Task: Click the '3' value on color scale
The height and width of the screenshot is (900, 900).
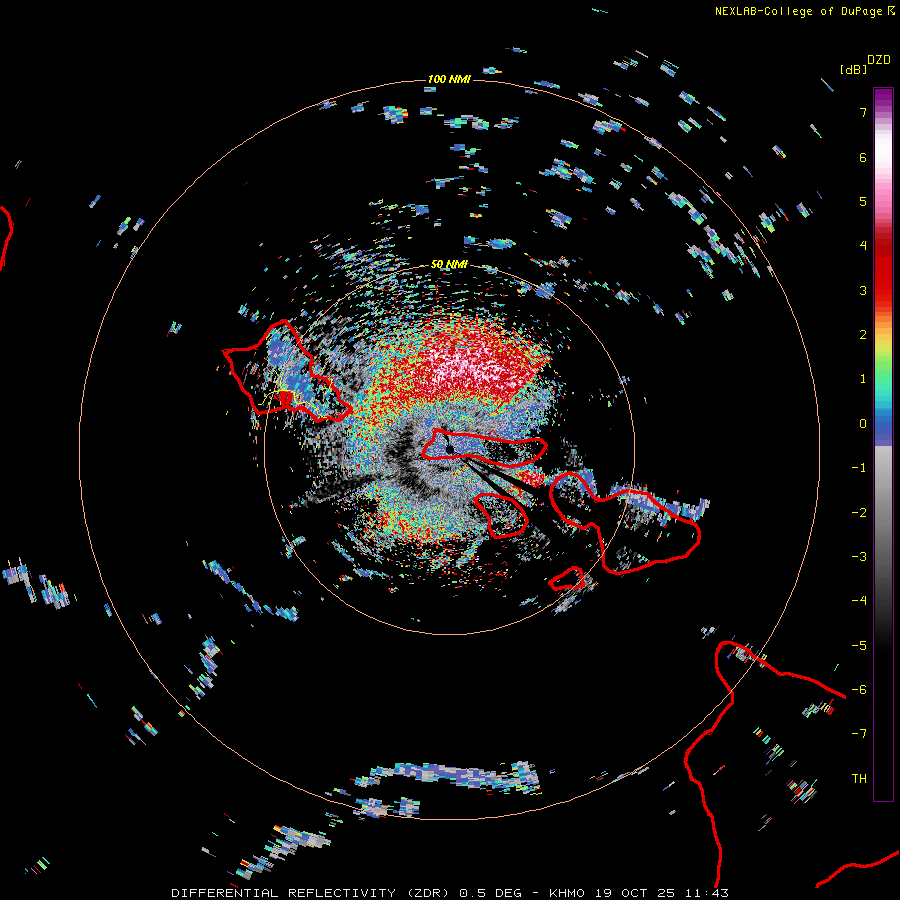Action: tap(863, 290)
